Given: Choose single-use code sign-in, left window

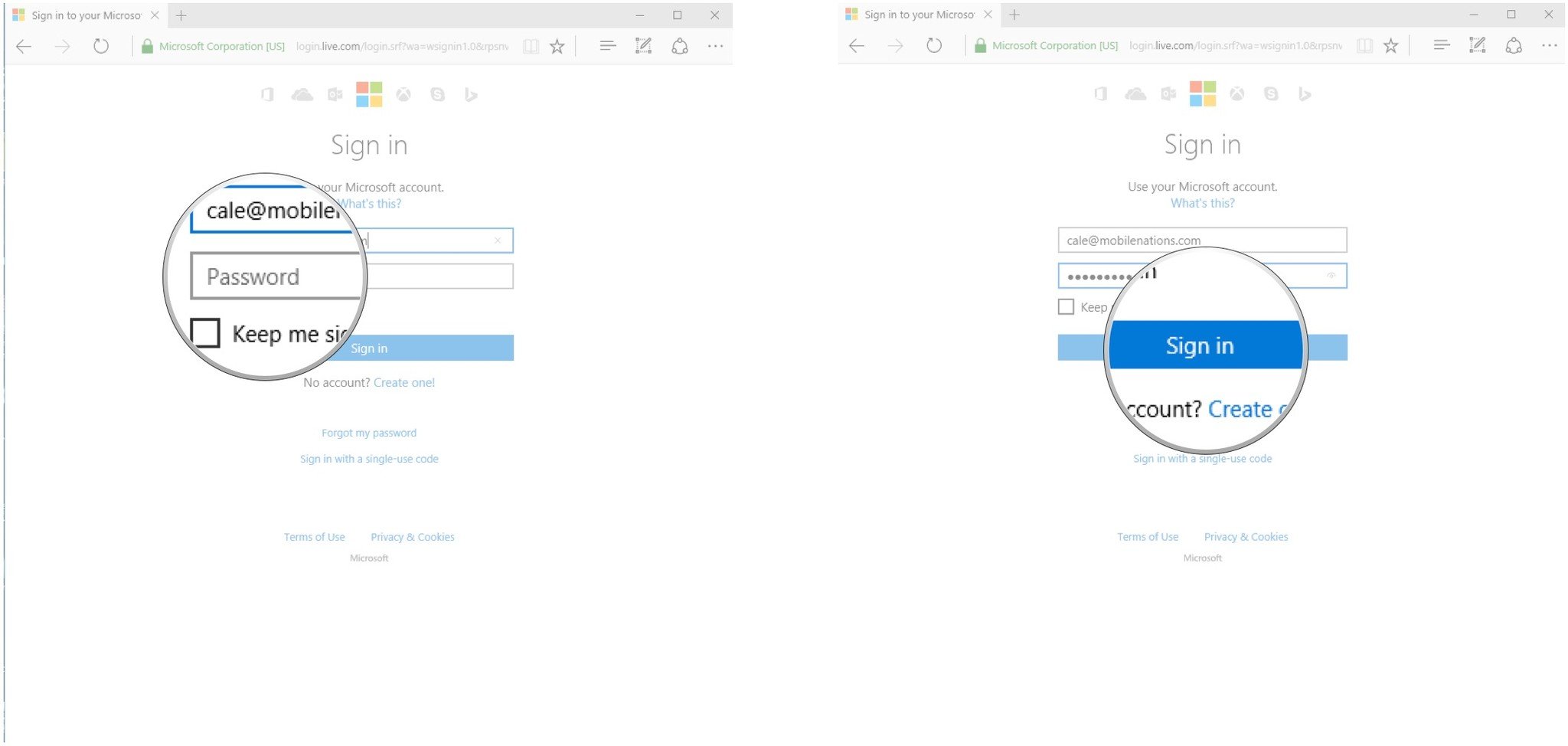Looking at the screenshot, I should [369, 459].
